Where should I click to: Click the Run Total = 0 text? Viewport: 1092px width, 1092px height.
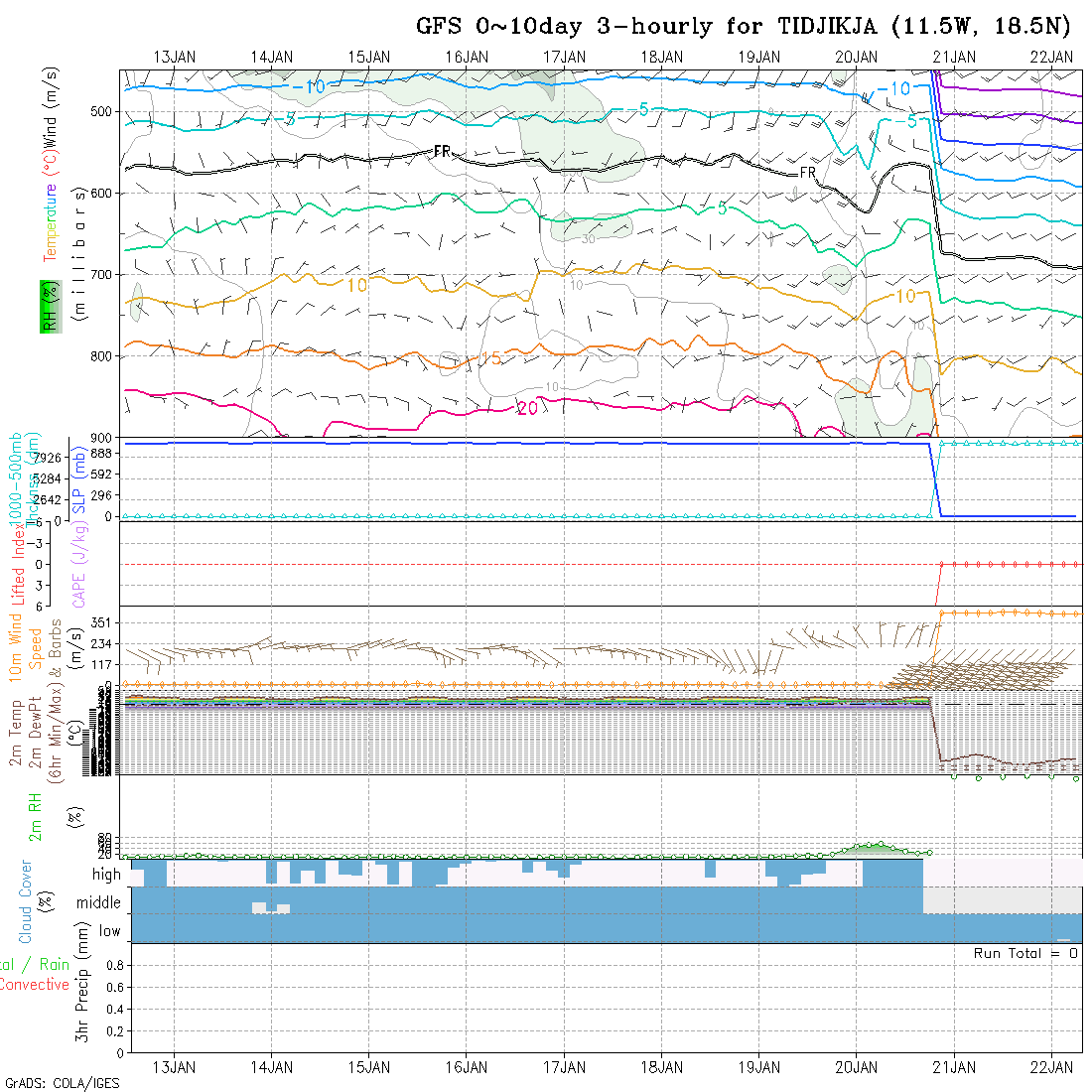pyautogui.click(x=1025, y=953)
